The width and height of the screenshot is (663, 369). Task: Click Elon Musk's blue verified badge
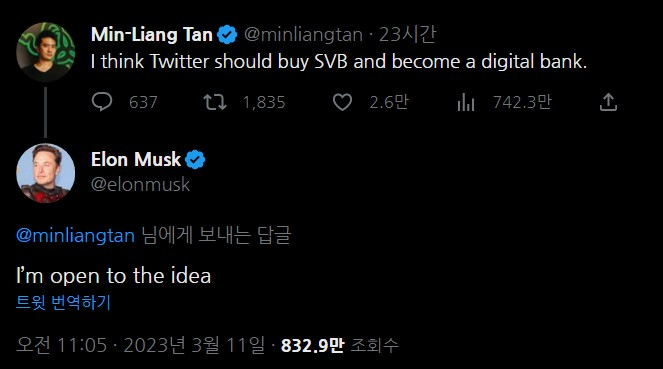click(195, 160)
